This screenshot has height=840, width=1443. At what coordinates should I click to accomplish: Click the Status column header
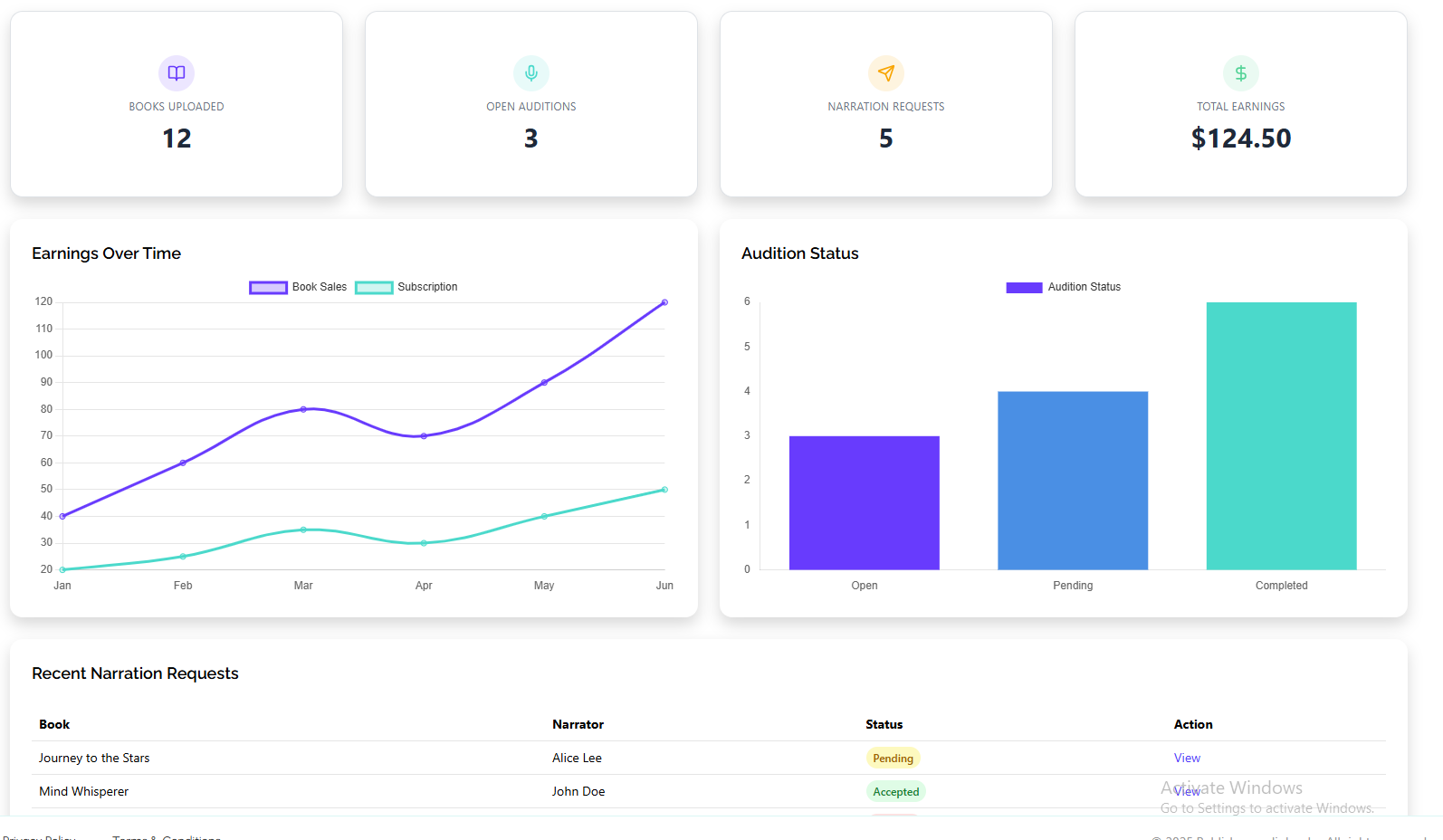(x=884, y=725)
